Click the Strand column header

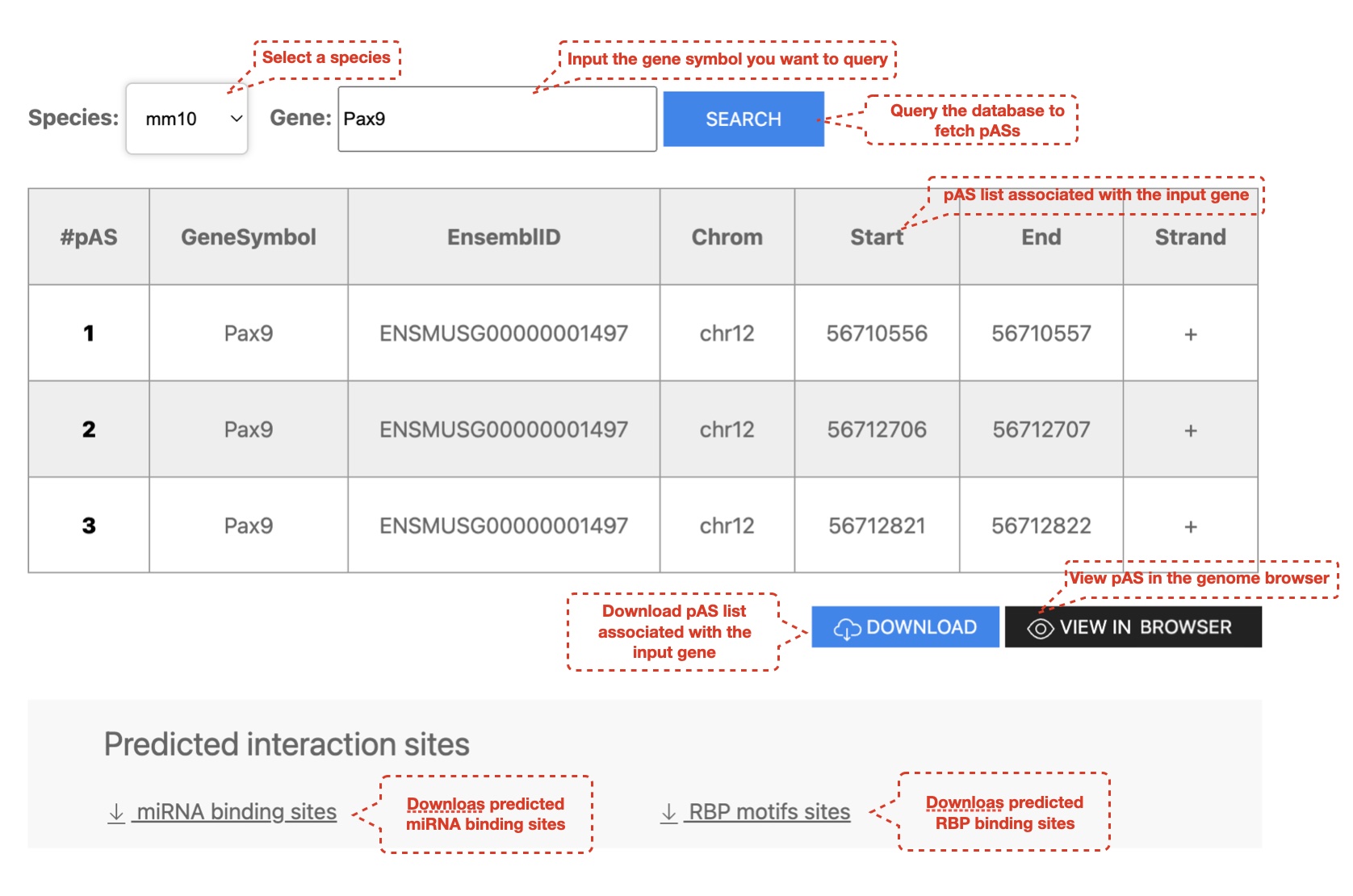[1190, 237]
